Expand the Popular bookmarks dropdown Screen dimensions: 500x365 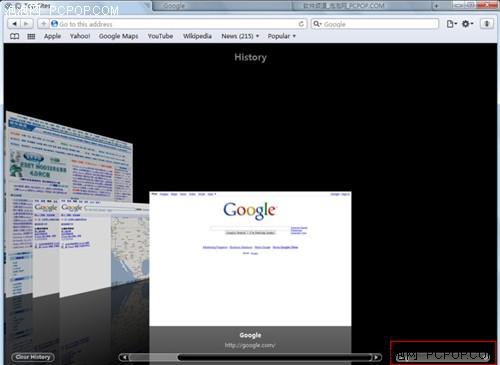282,36
